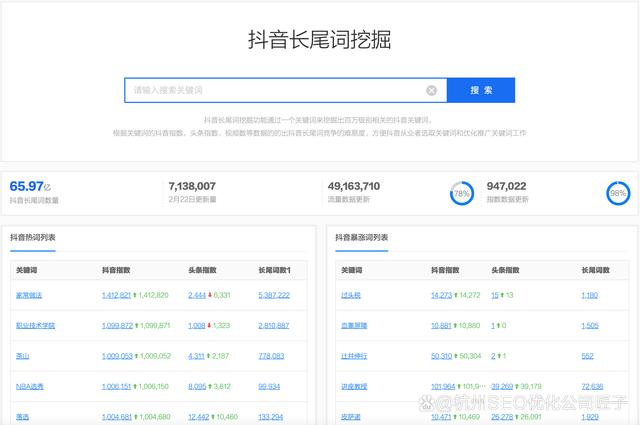Screen dimensions: 640x425
Task: Open long-tail count 99,934
Action: coord(269,386)
